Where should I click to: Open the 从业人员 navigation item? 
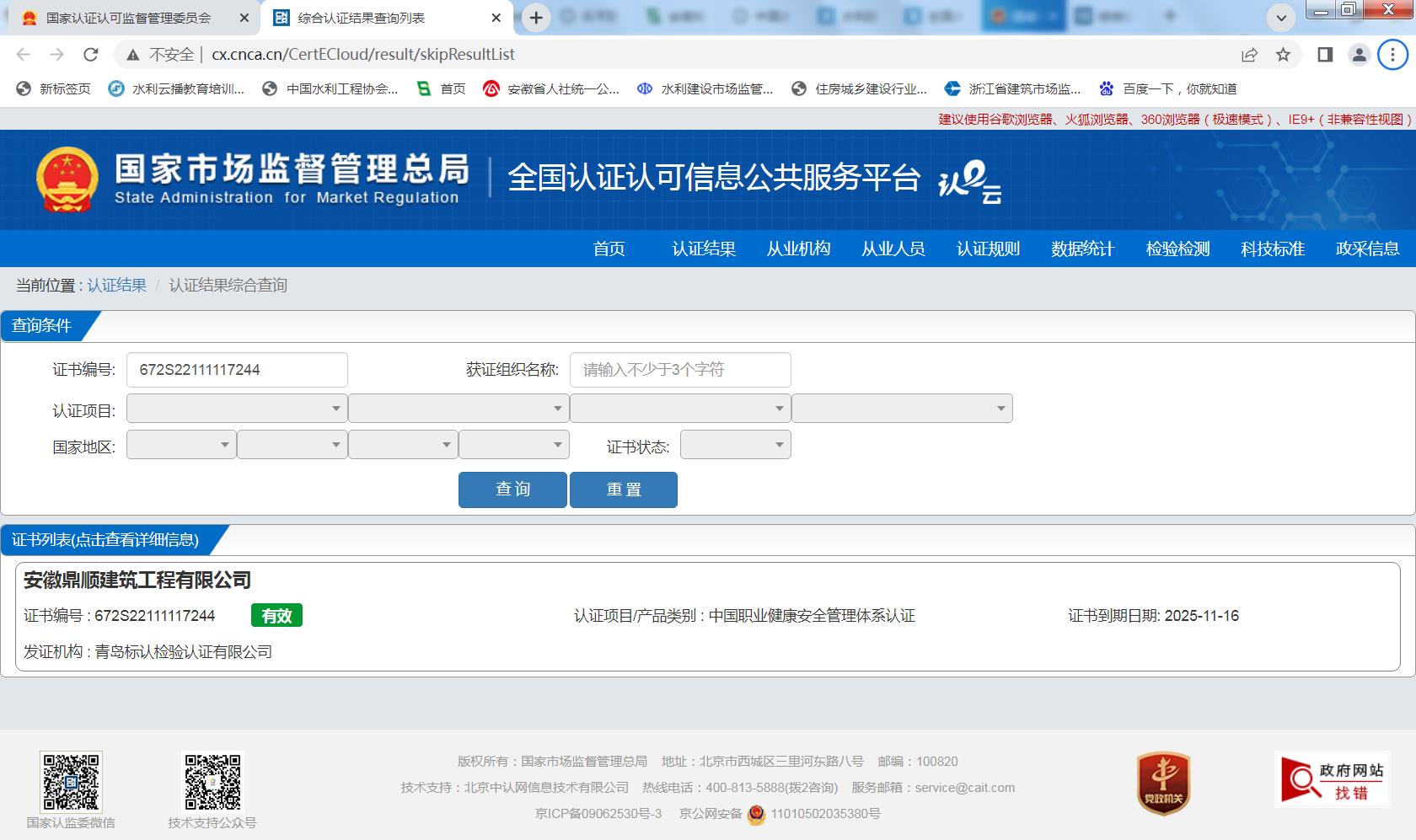coord(893,249)
